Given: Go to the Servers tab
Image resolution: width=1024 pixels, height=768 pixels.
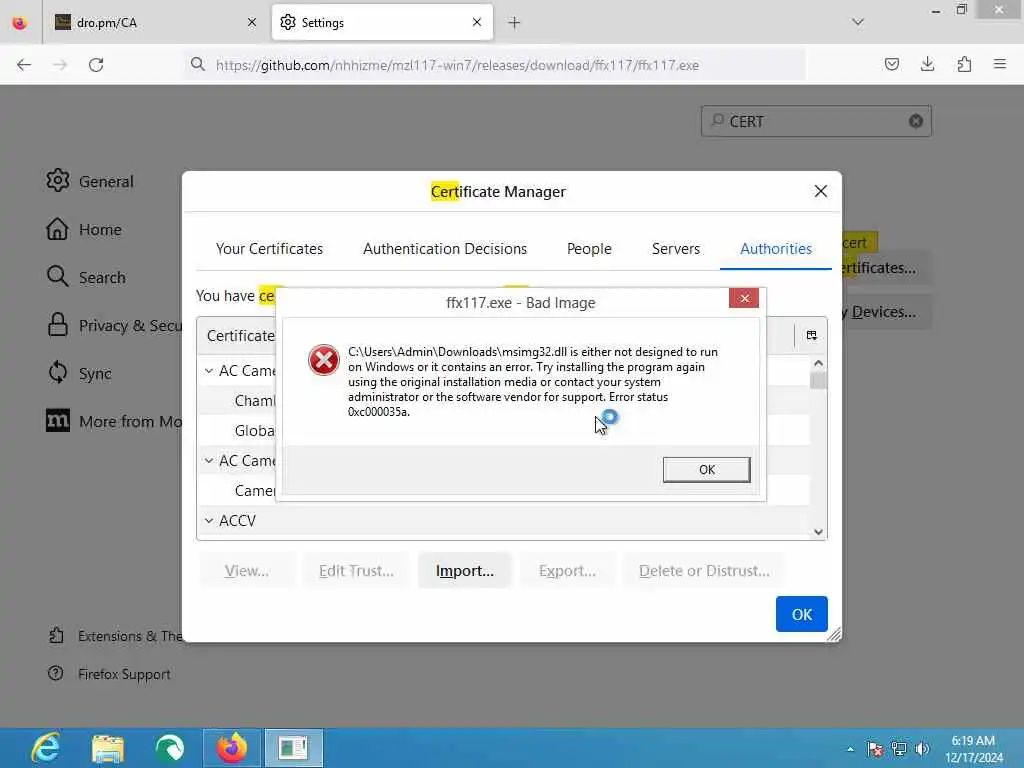Looking at the screenshot, I should 676,249.
